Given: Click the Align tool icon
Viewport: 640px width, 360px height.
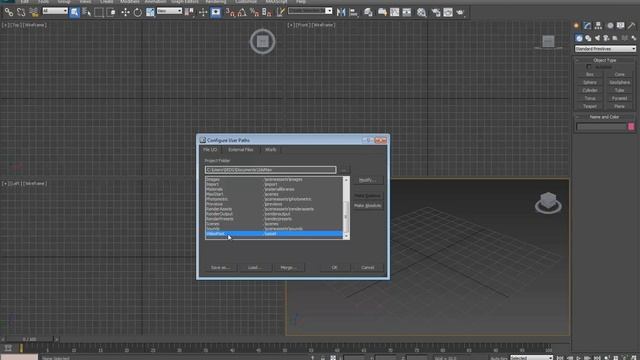Looking at the screenshot, I should tap(353, 12).
